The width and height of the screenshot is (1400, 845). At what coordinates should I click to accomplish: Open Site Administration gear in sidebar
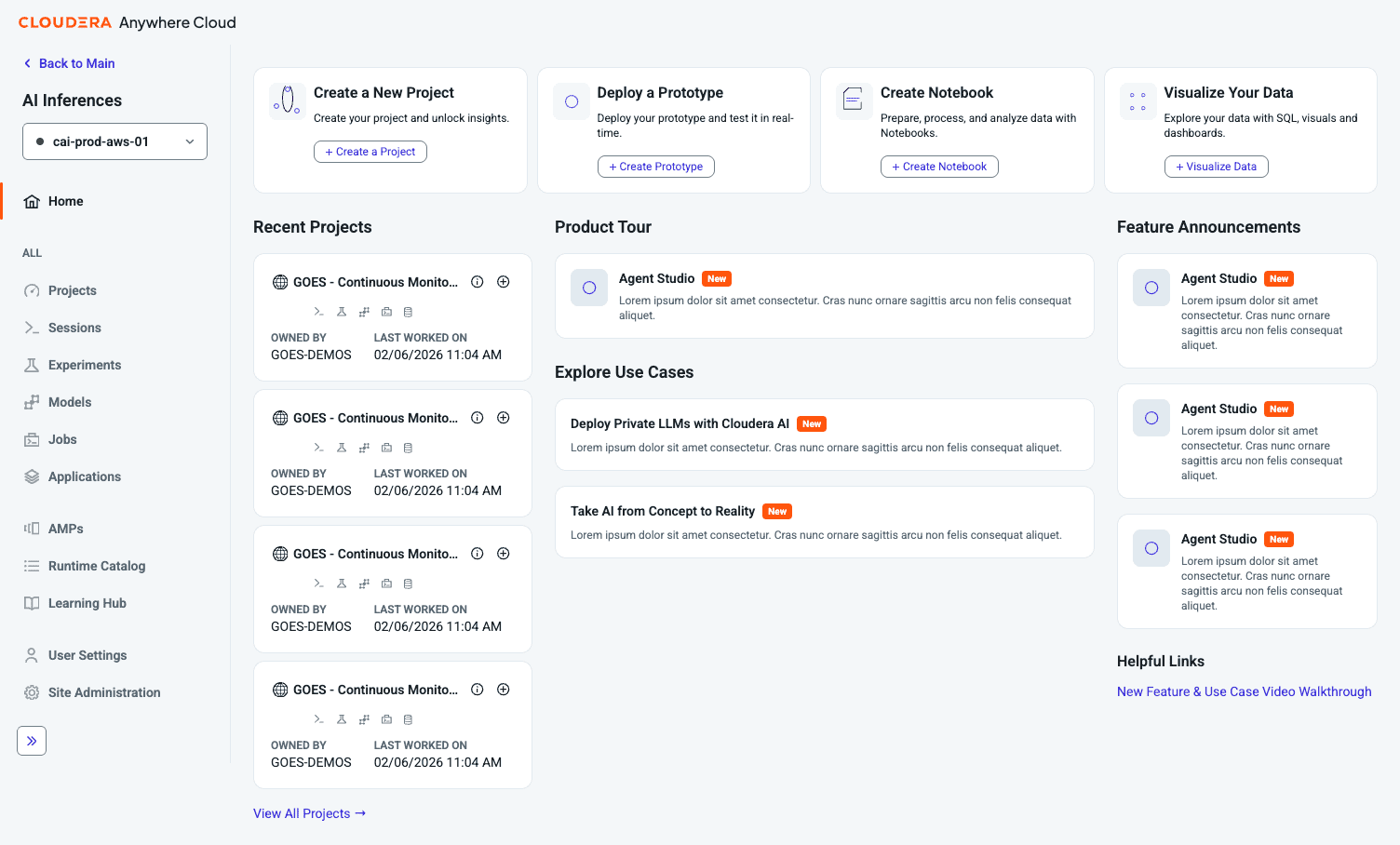[32, 692]
